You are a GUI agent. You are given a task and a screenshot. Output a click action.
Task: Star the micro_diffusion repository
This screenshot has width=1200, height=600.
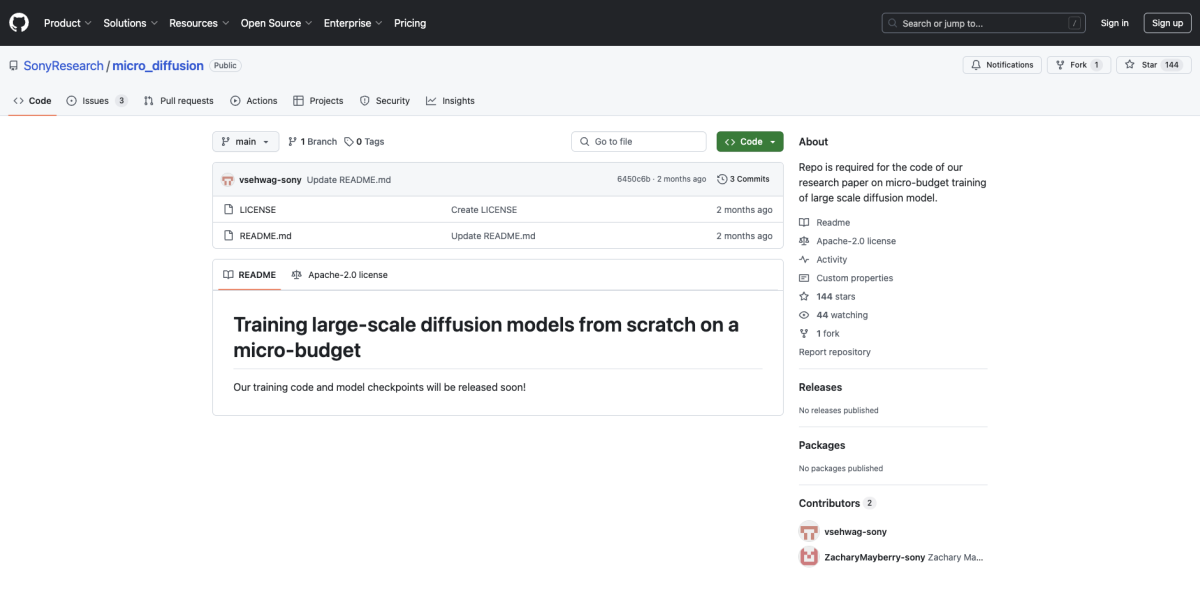click(1142, 65)
